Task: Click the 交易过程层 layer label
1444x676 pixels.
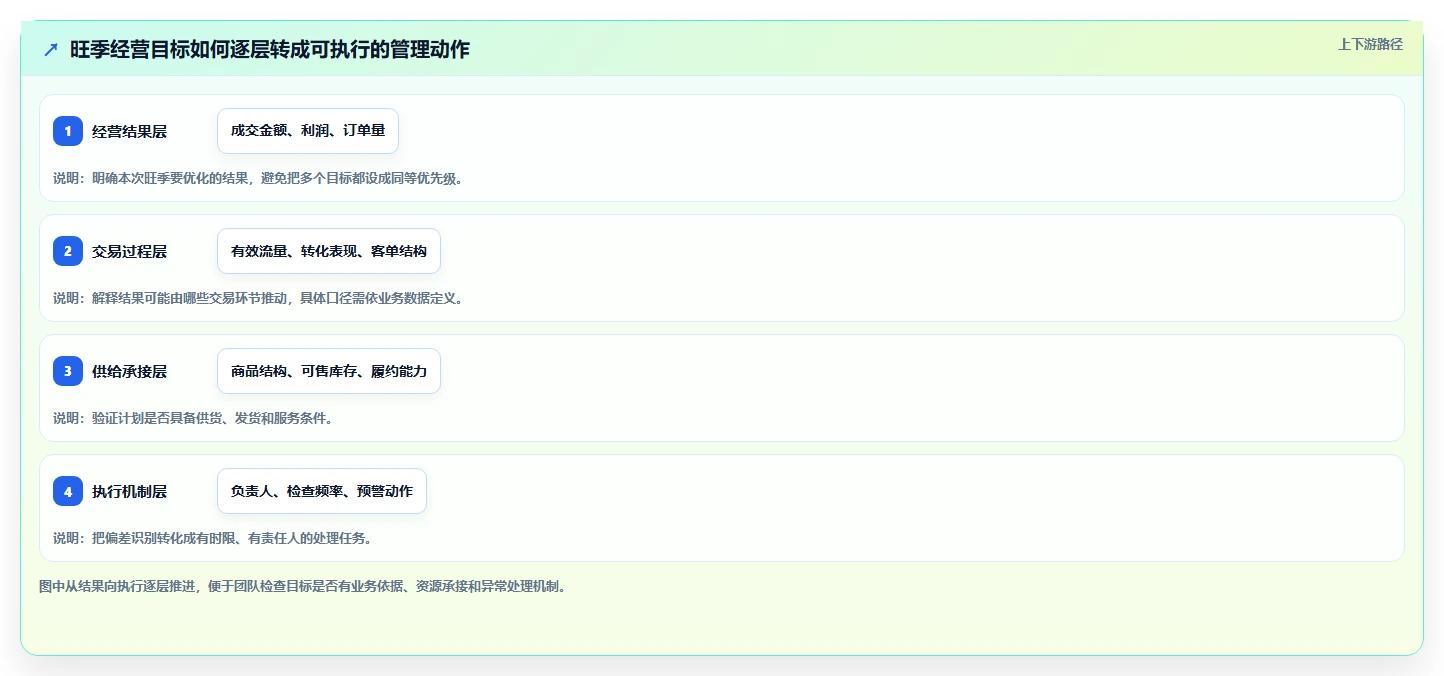Action: coord(129,251)
